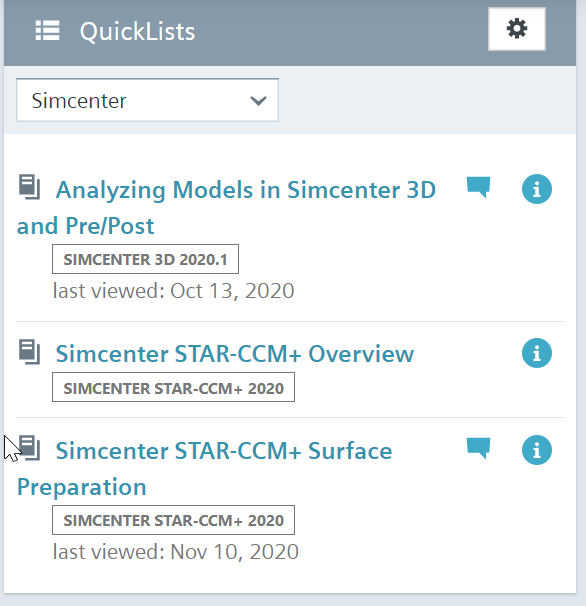Open QuickLists settings gear button
Viewport: 586px width, 606px height.
click(x=517, y=29)
